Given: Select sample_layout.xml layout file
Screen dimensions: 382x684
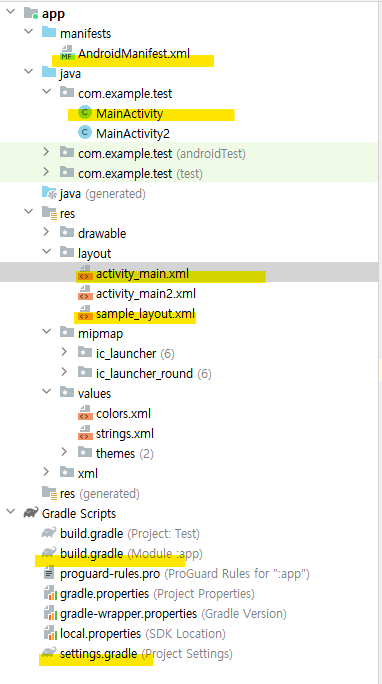Looking at the screenshot, I should (145, 314).
